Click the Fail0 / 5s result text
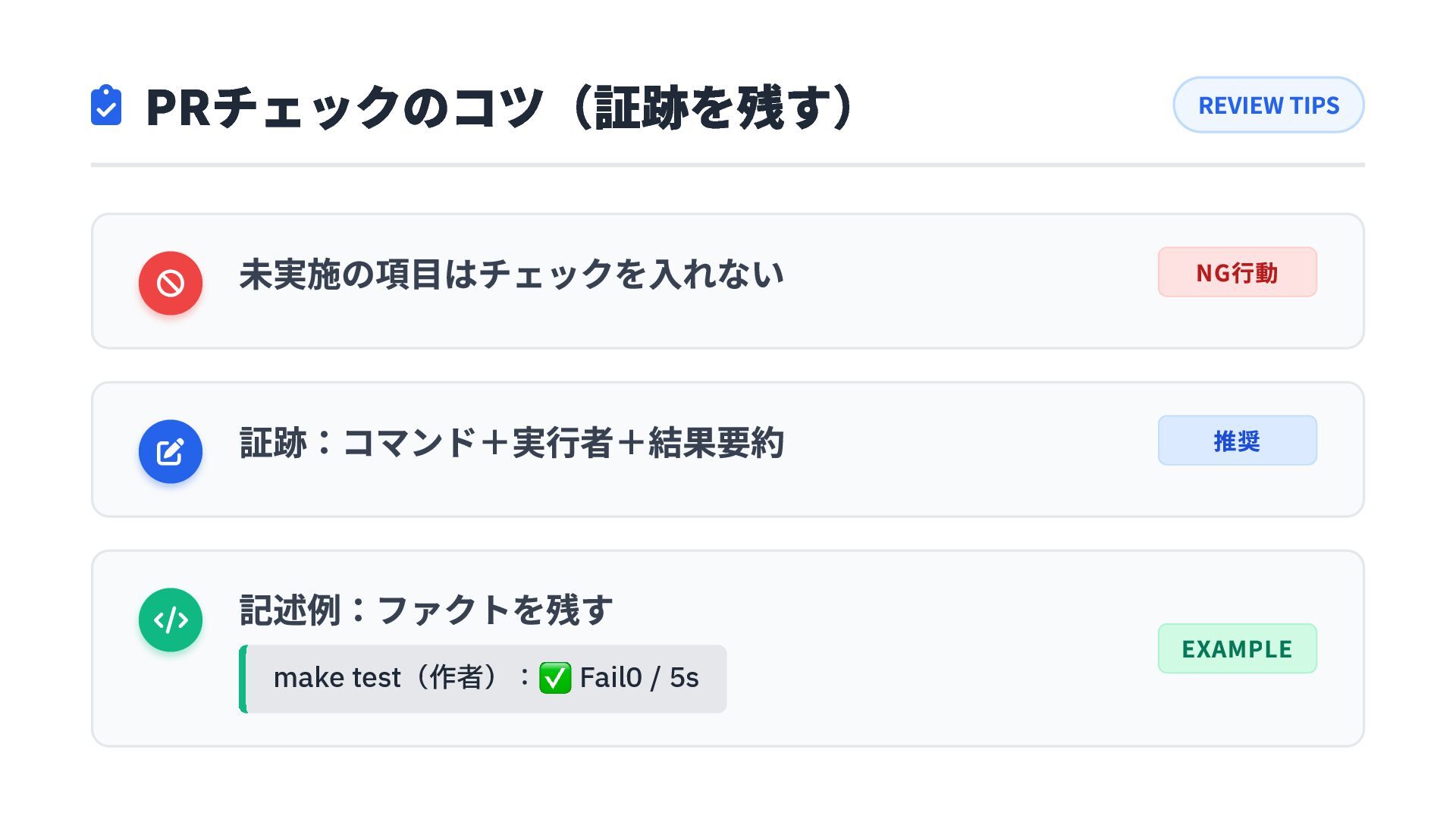Image resolution: width=1456 pixels, height=819 pixels. (639, 678)
